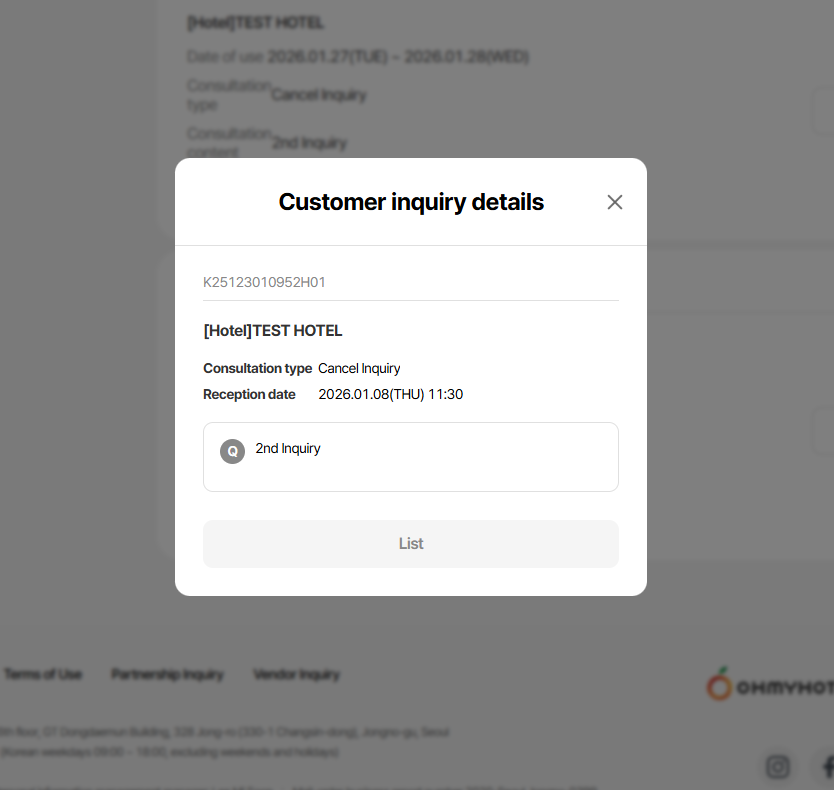The width and height of the screenshot is (834, 790).
Task: Click the Customer inquiry details heading
Action: pyautogui.click(x=411, y=202)
